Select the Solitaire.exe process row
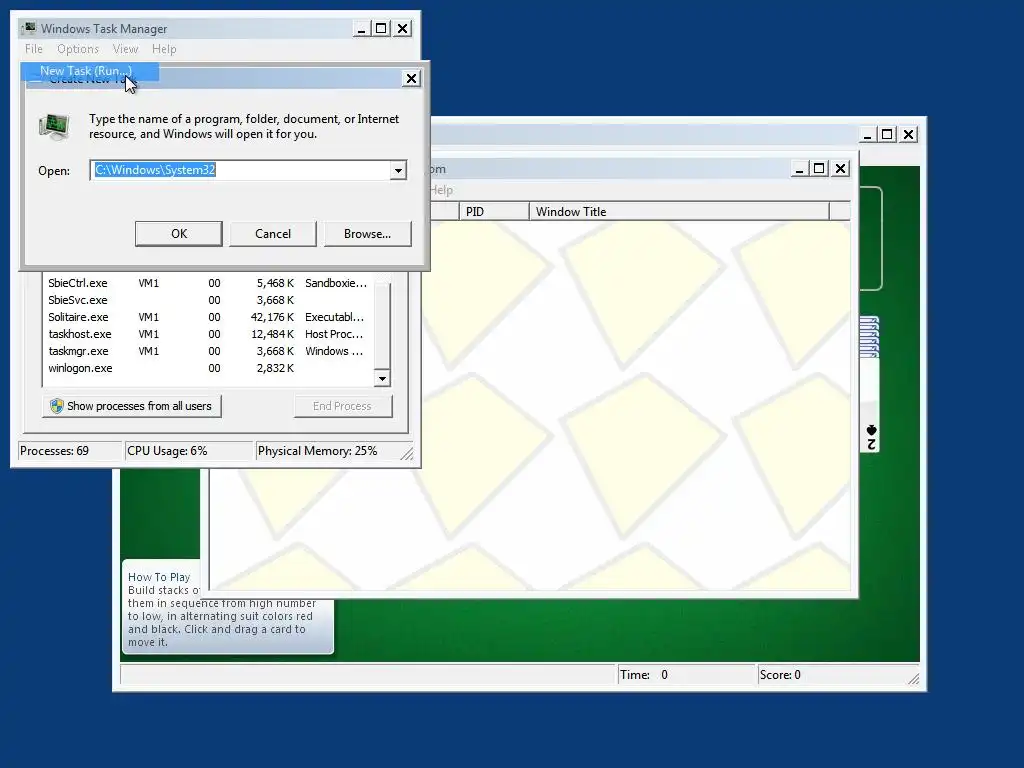 (208, 317)
